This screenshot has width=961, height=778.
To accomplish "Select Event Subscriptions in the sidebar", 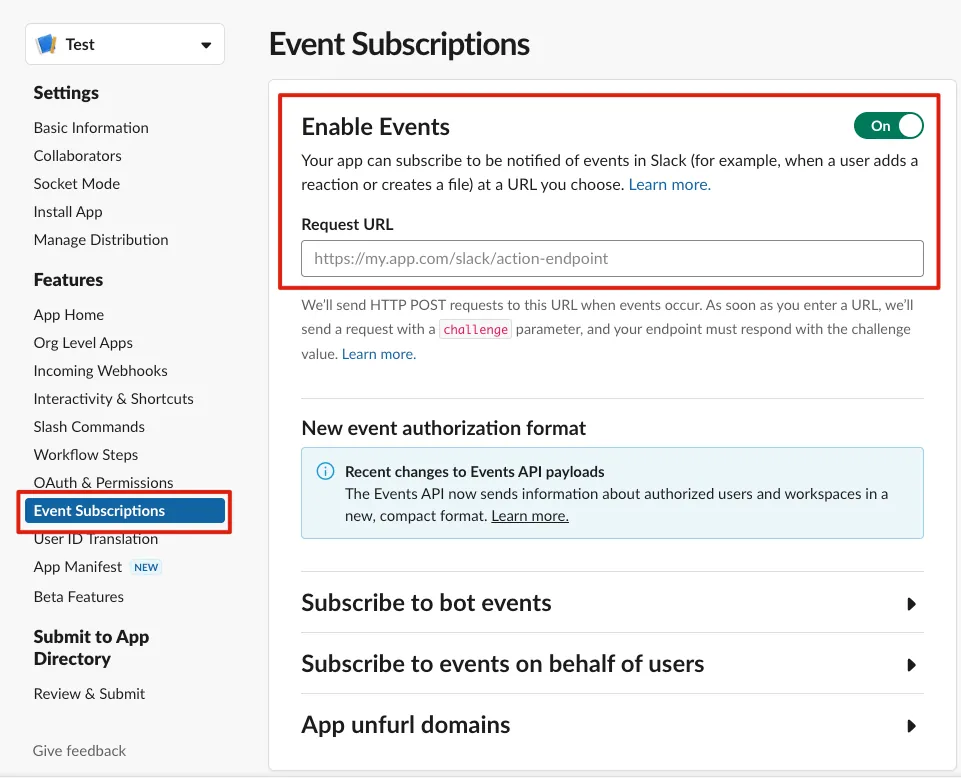I will 100,511.
